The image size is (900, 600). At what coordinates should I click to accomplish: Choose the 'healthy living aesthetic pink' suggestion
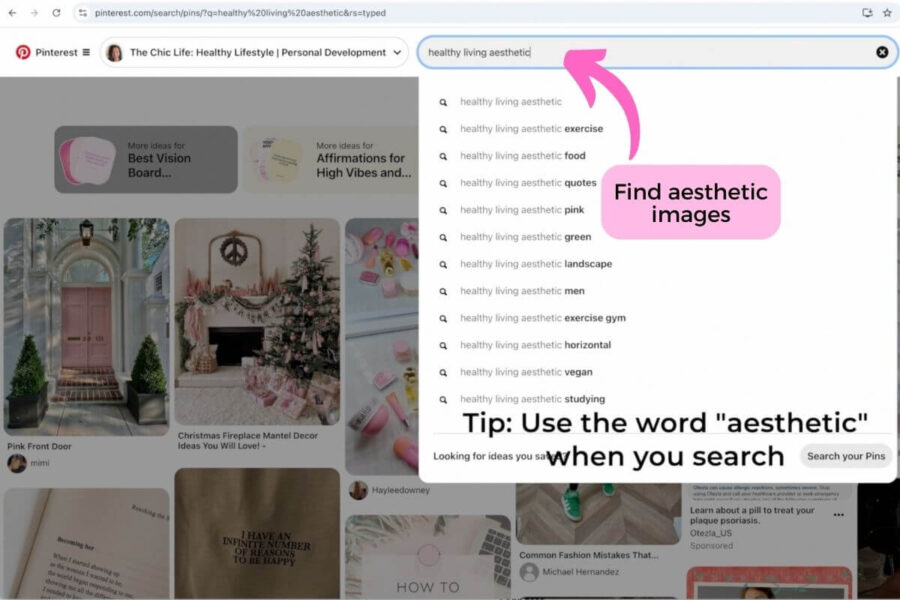click(522, 210)
